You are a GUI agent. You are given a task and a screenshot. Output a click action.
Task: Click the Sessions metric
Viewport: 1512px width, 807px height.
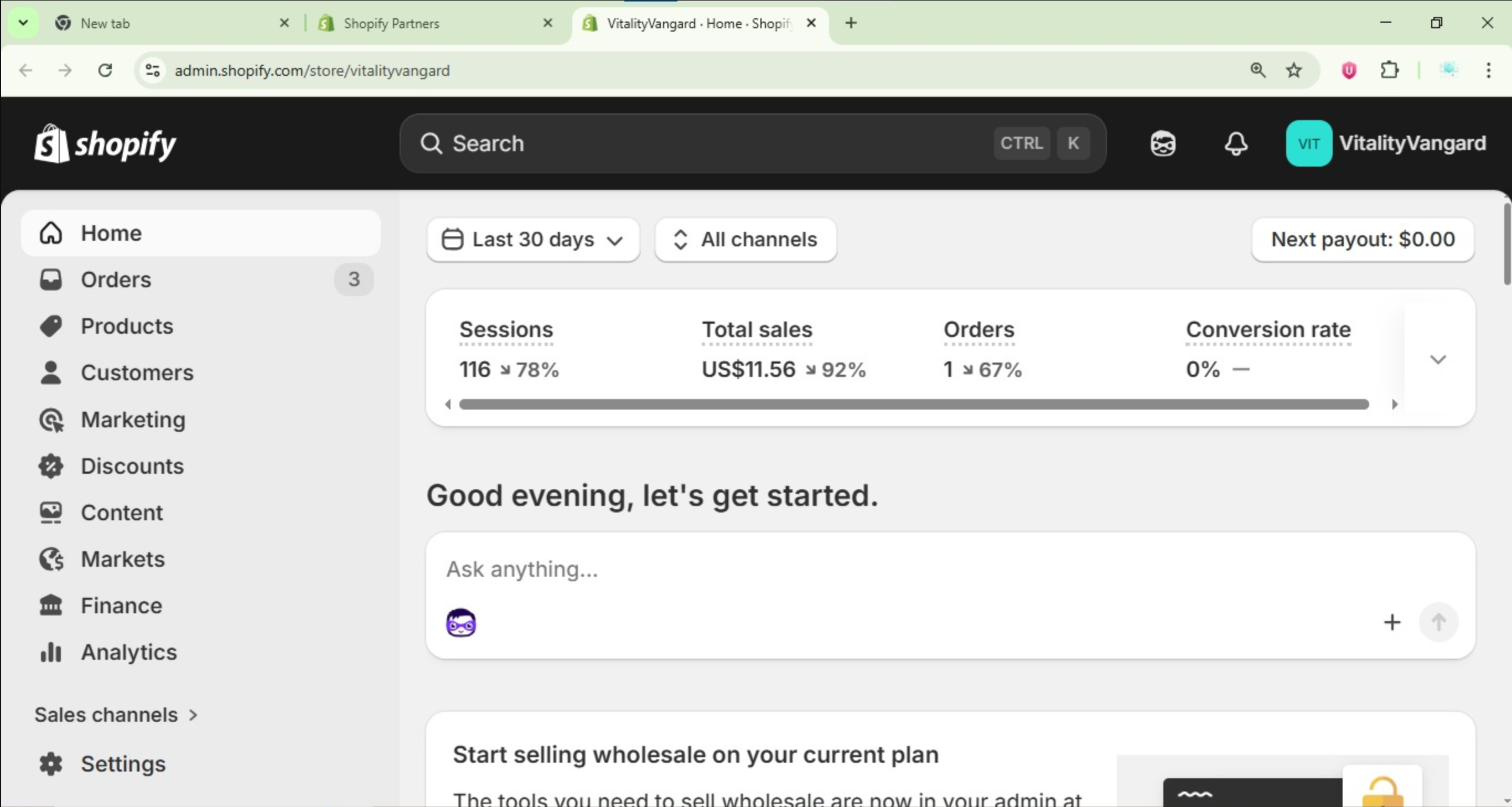(x=508, y=350)
